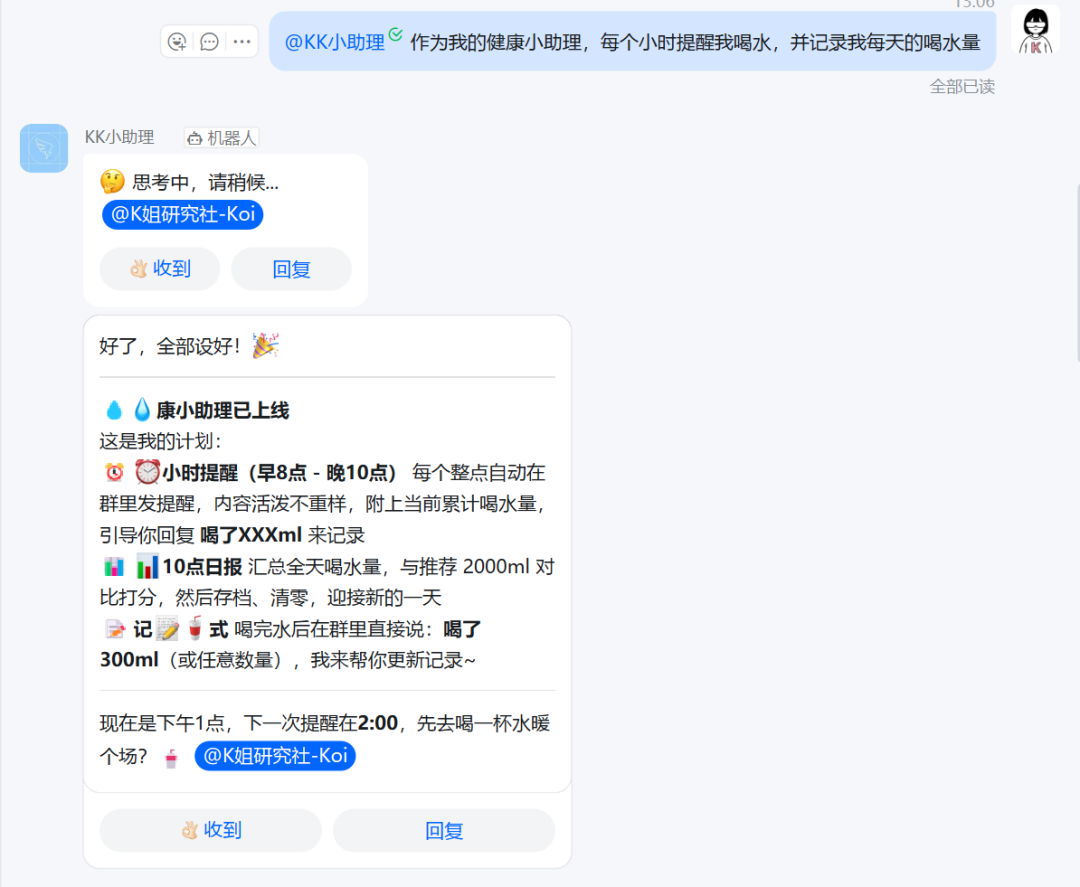Click the robot icon in the 机器人 tag
Screen dimensions: 1080x887
pyautogui.click(x=198, y=137)
